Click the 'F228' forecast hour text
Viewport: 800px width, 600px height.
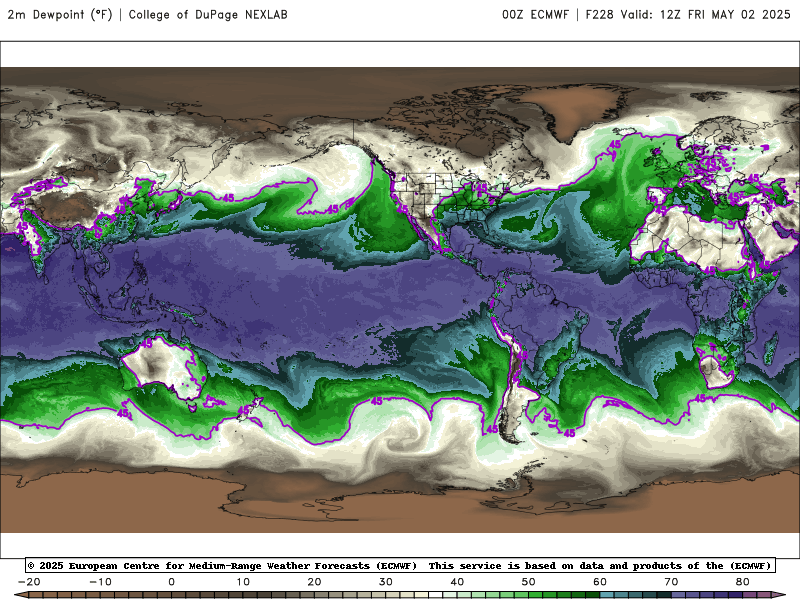click(599, 15)
